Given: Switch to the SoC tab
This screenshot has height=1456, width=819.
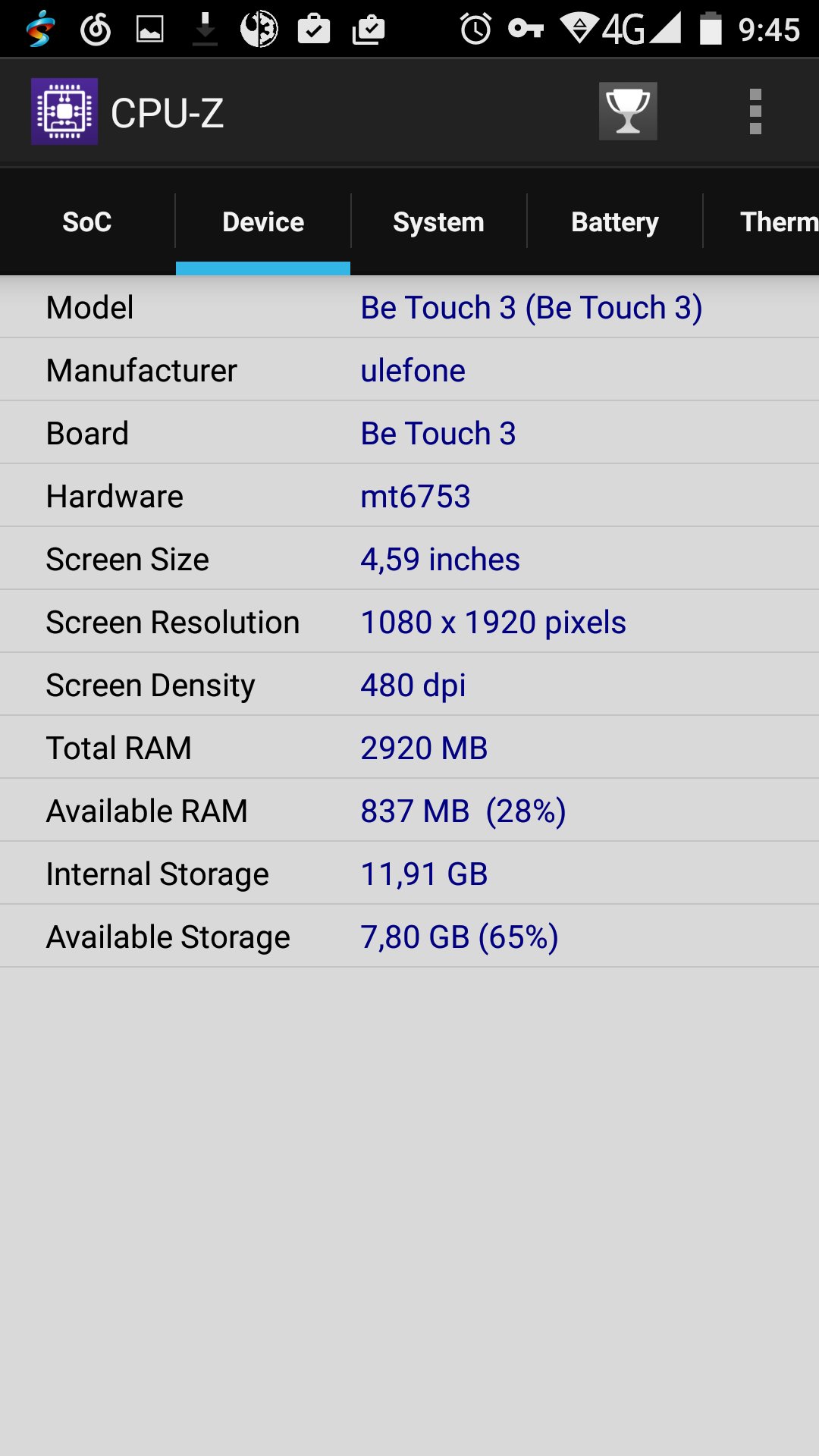Looking at the screenshot, I should pyautogui.click(x=87, y=221).
